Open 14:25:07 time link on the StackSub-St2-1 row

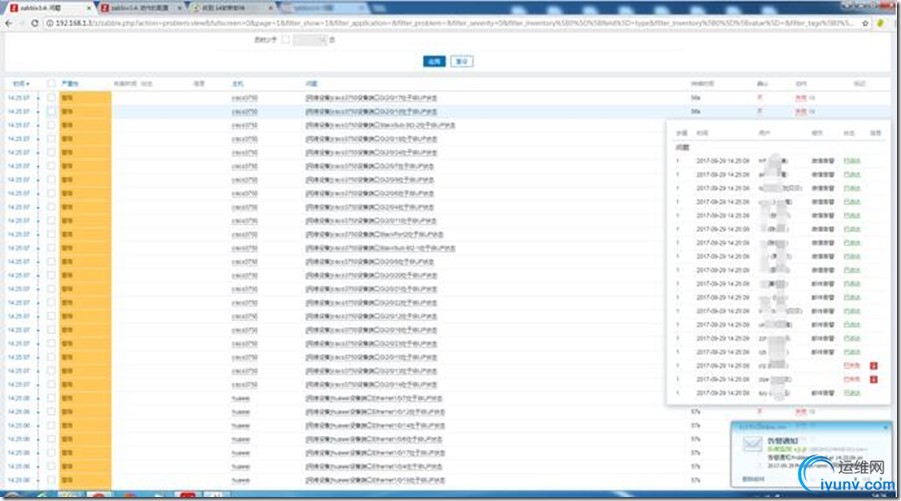point(18,248)
